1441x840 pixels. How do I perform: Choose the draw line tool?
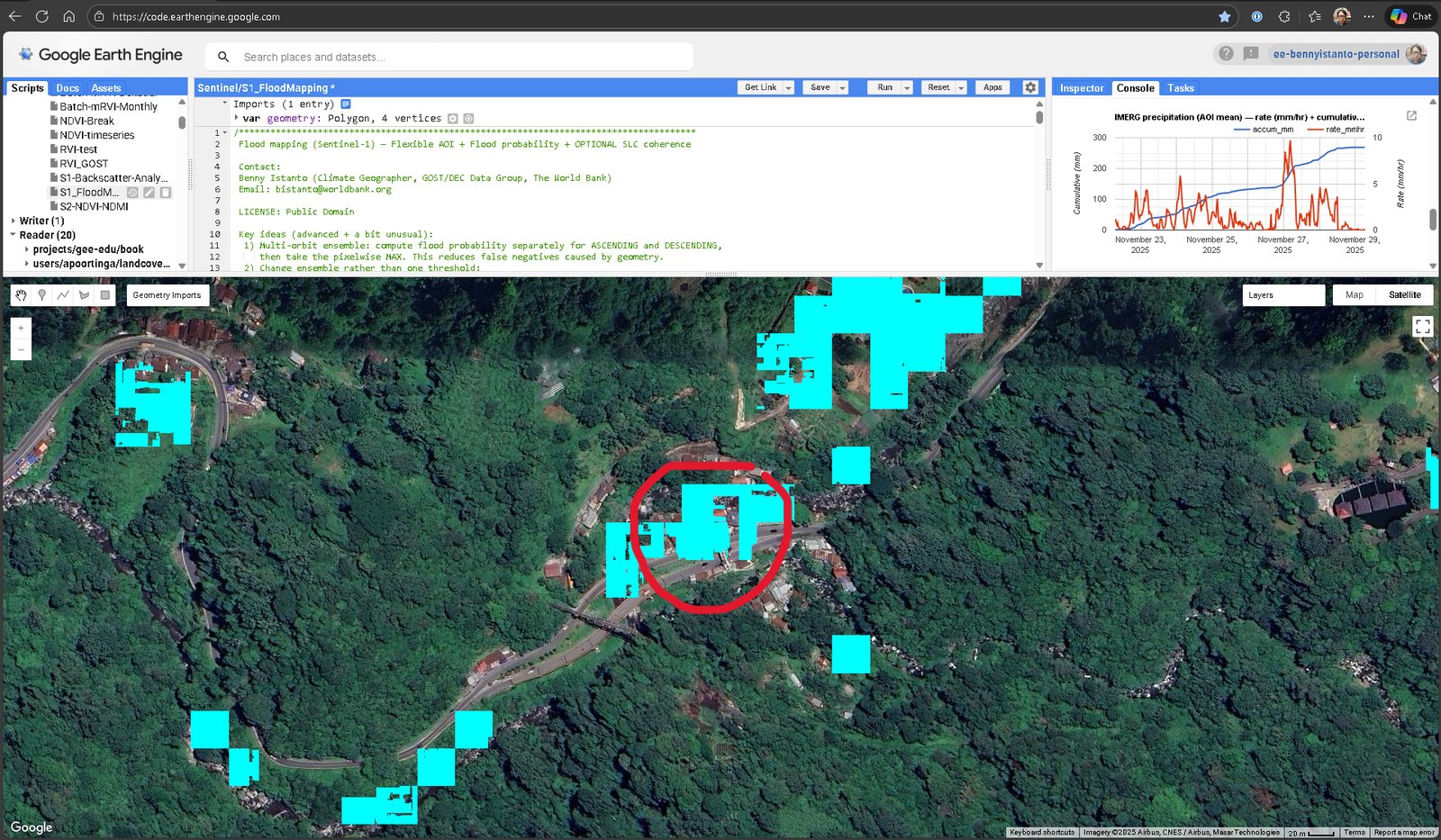(x=63, y=295)
